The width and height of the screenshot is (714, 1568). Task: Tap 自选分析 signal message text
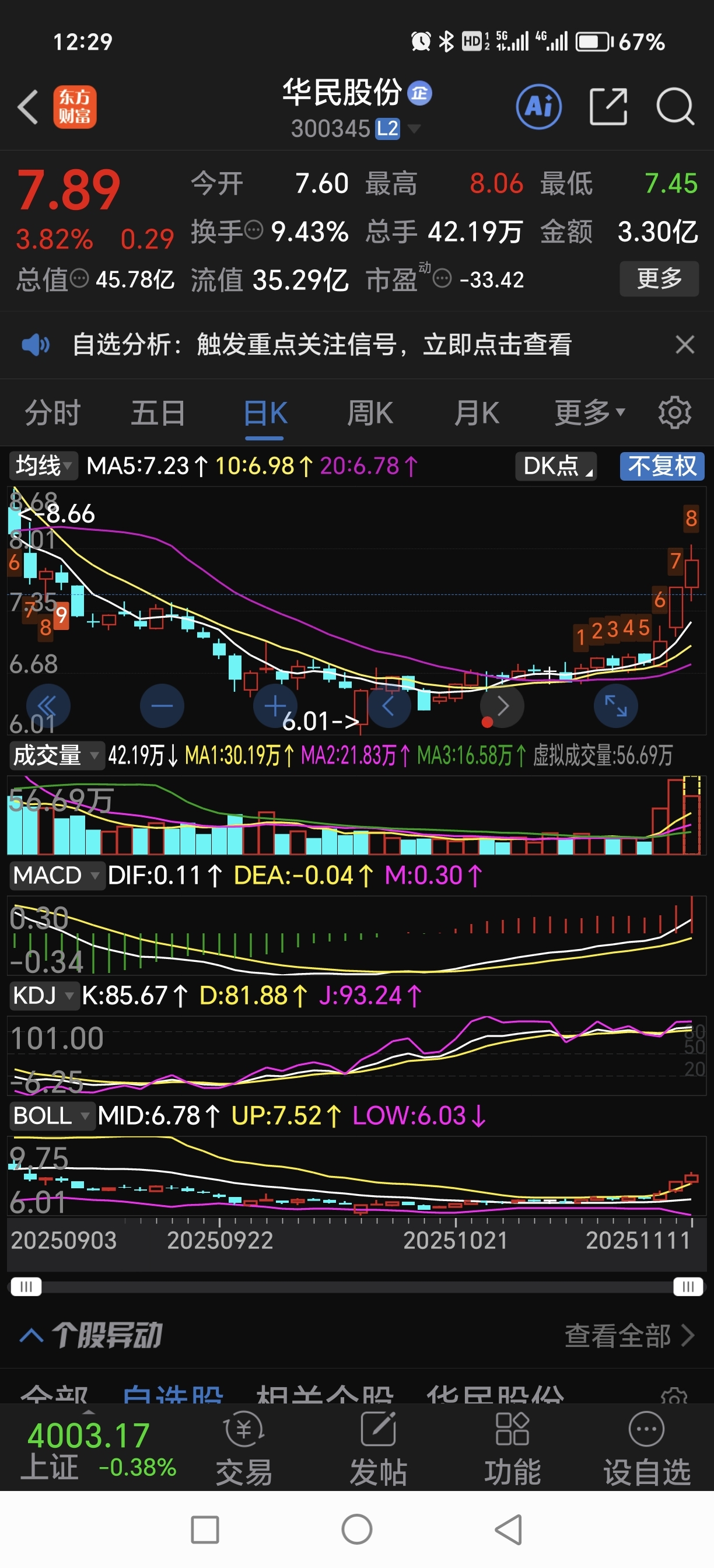[x=323, y=345]
